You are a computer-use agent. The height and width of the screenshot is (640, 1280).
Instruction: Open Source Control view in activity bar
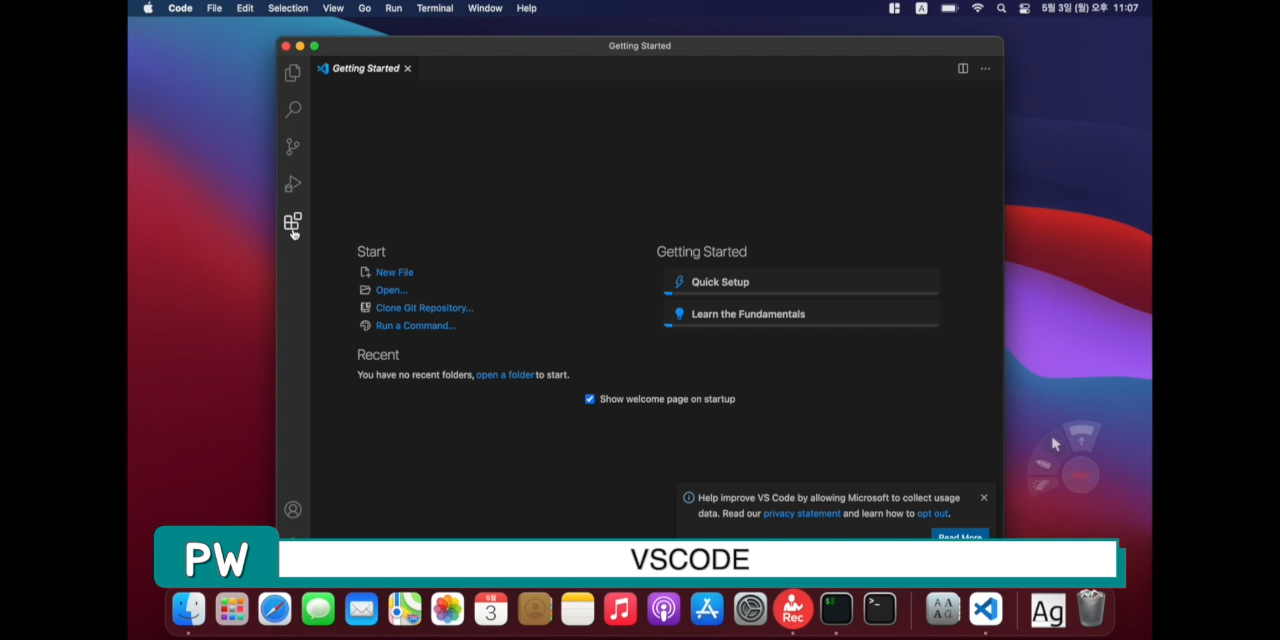pyautogui.click(x=293, y=147)
